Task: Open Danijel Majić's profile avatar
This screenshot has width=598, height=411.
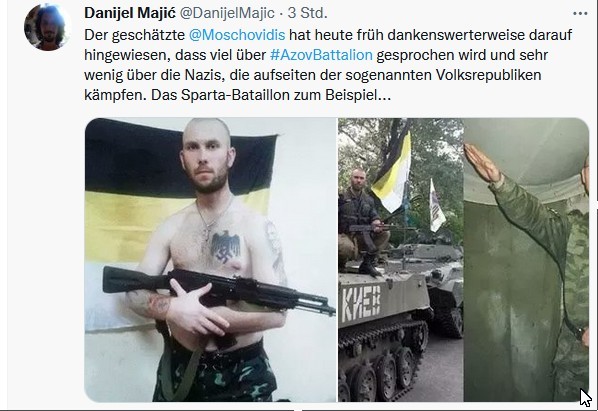Action: [x=47, y=27]
